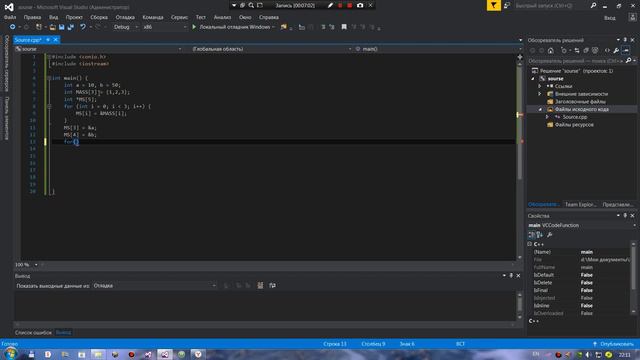Click the bookmark toolbar icon
The image size is (640, 360).
344,27
